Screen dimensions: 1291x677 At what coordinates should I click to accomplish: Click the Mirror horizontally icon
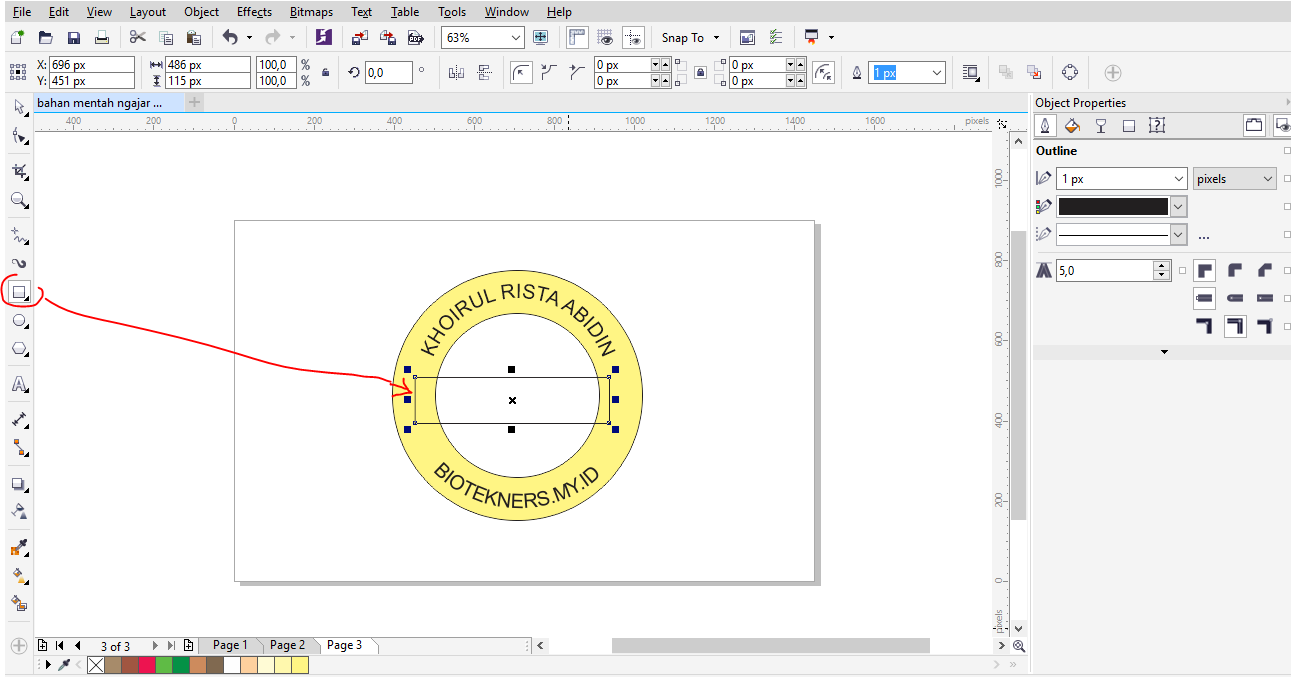(x=457, y=72)
